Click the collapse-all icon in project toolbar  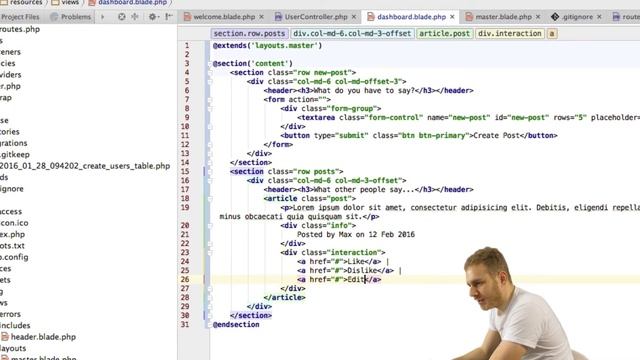tap(135, 17)
